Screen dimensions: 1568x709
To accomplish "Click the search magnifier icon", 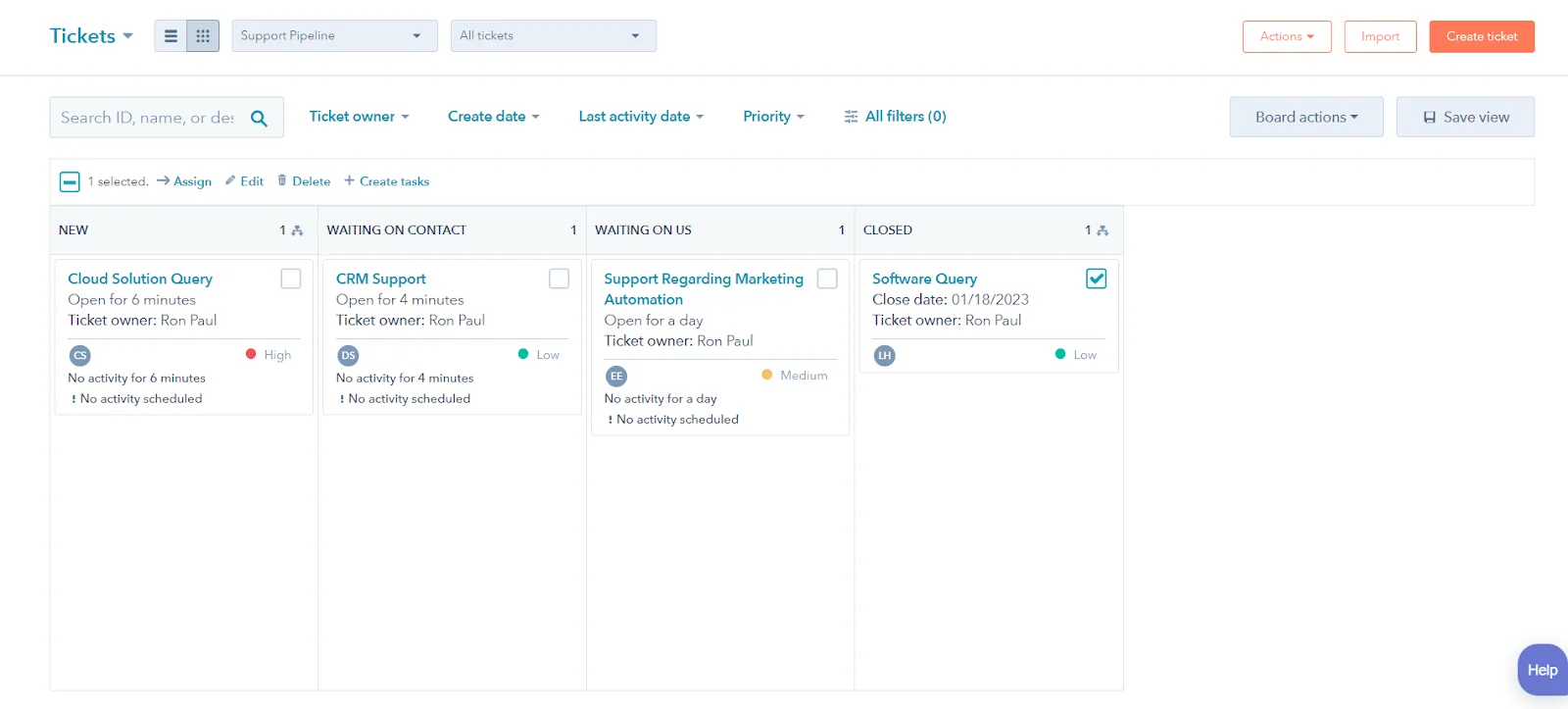I will click(259, 118).
